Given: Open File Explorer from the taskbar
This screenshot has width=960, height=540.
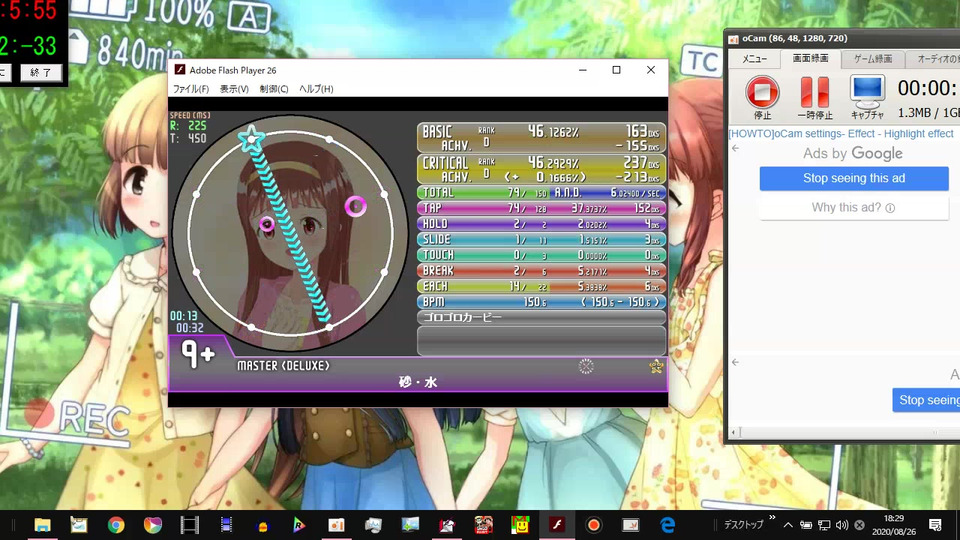Looking at the screenshot, I should click(42, 525).
